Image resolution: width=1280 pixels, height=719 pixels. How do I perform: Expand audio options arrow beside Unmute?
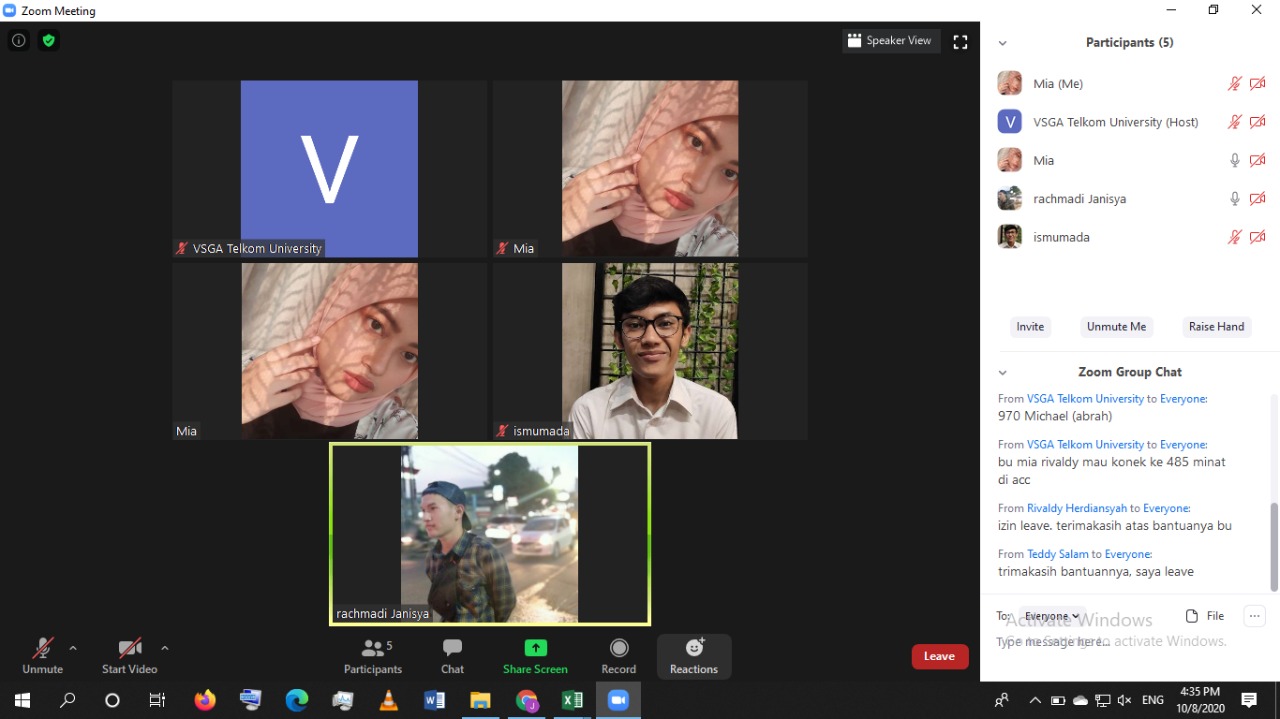(73, 648)
